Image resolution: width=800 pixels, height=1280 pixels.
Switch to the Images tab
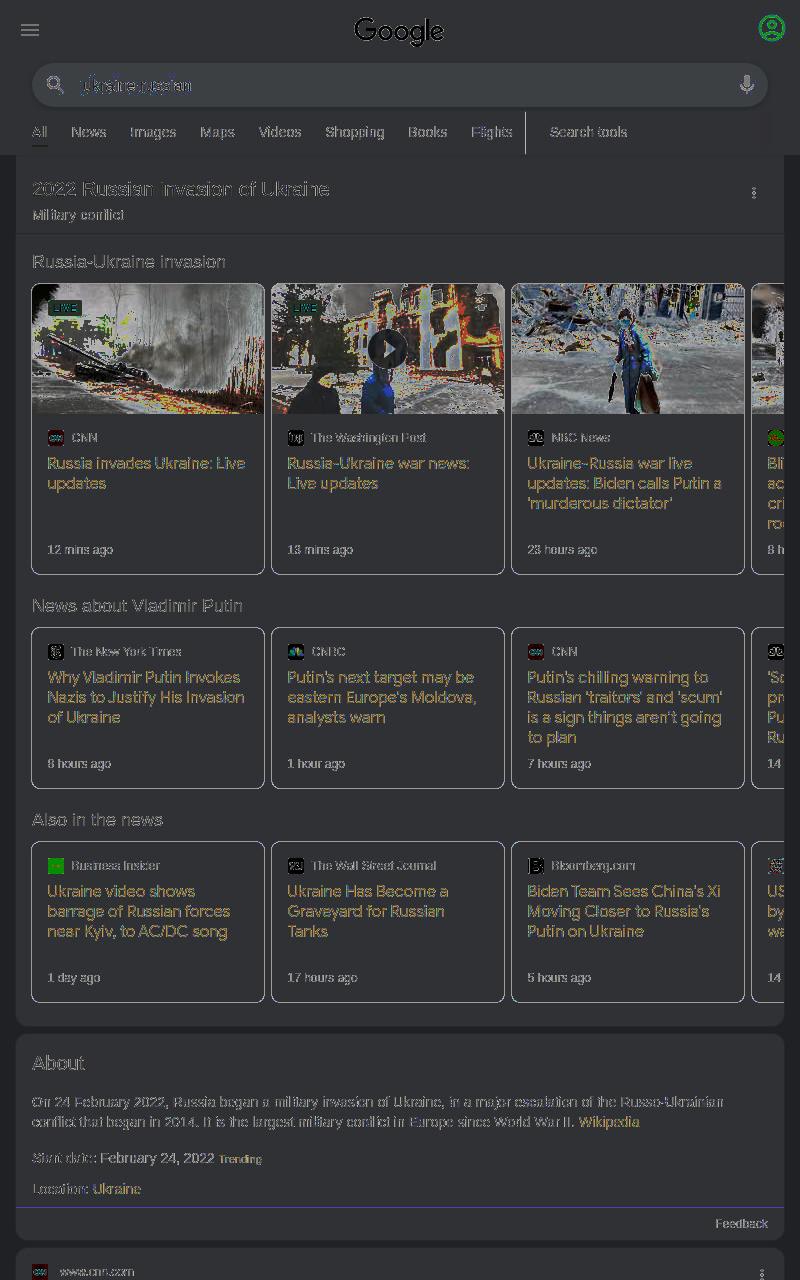[153, 132]
